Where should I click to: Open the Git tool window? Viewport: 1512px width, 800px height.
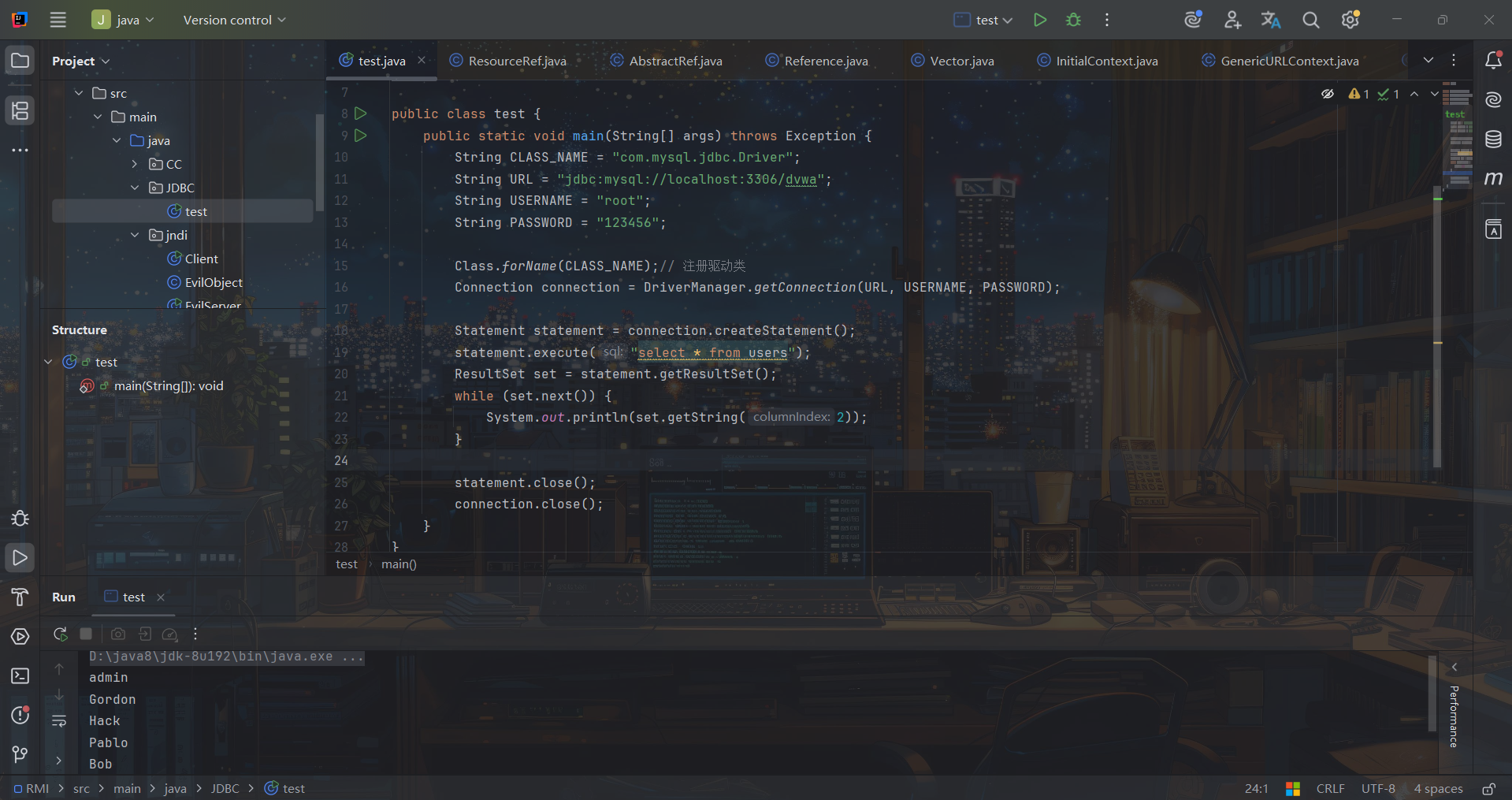[20, 754]
